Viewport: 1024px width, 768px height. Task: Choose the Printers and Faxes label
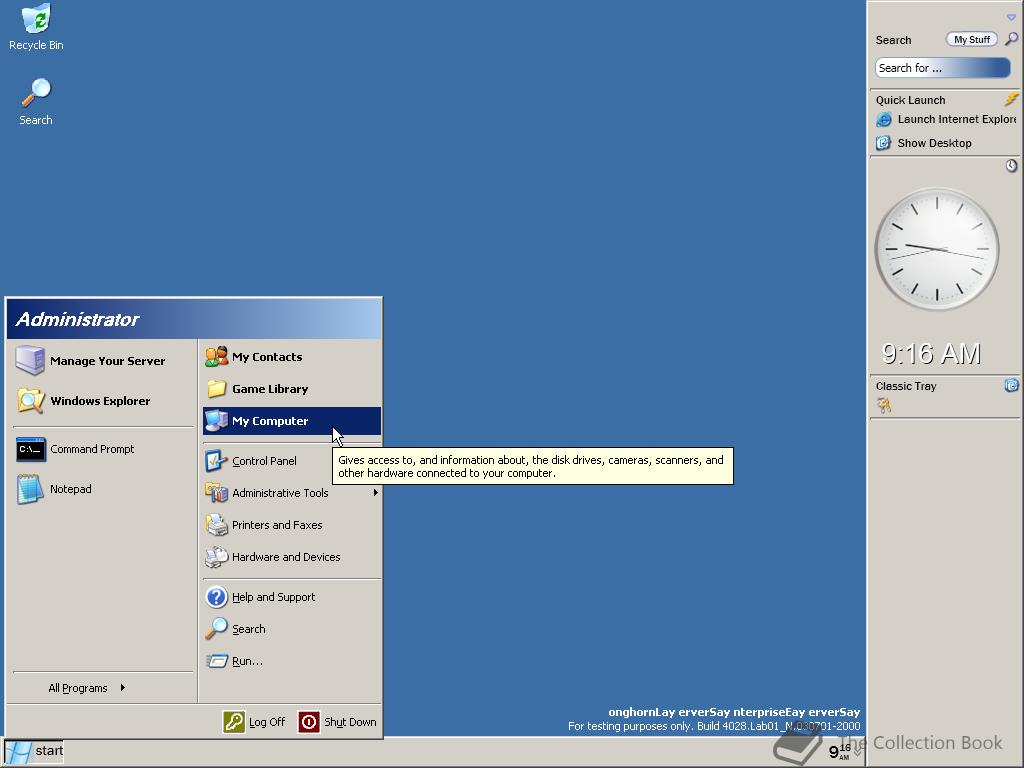[277, 525]
